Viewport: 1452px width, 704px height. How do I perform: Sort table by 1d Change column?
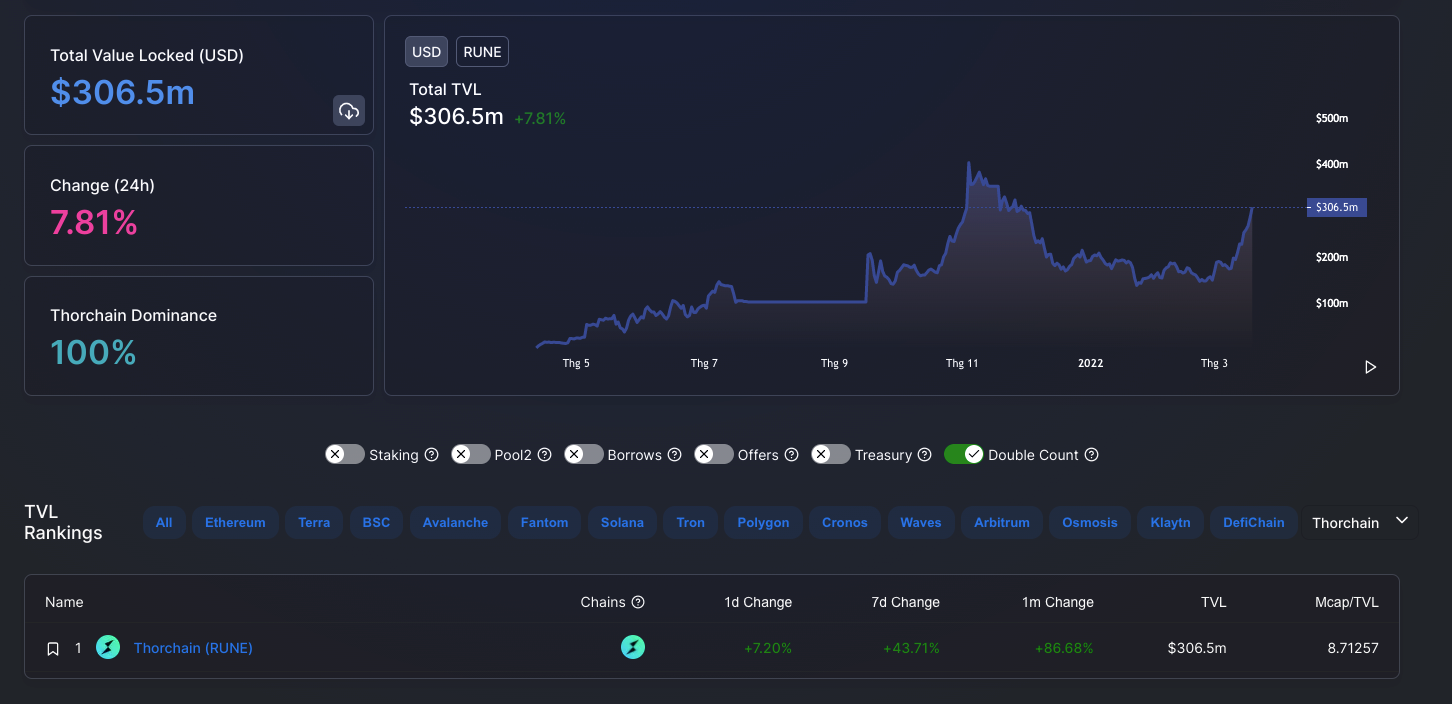pyautogui.click(x=758, y=602)
